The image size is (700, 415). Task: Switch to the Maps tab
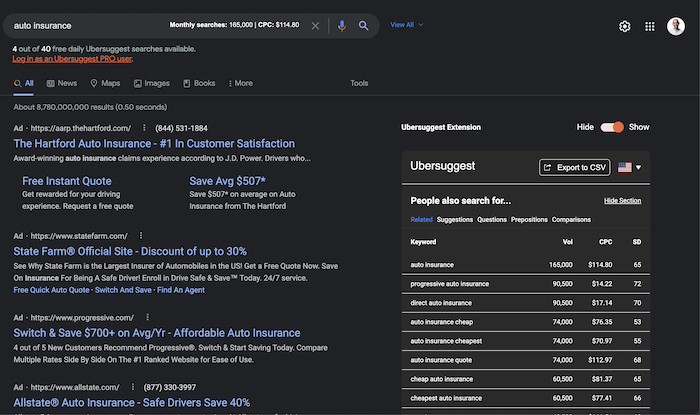[x=105, y=83]
